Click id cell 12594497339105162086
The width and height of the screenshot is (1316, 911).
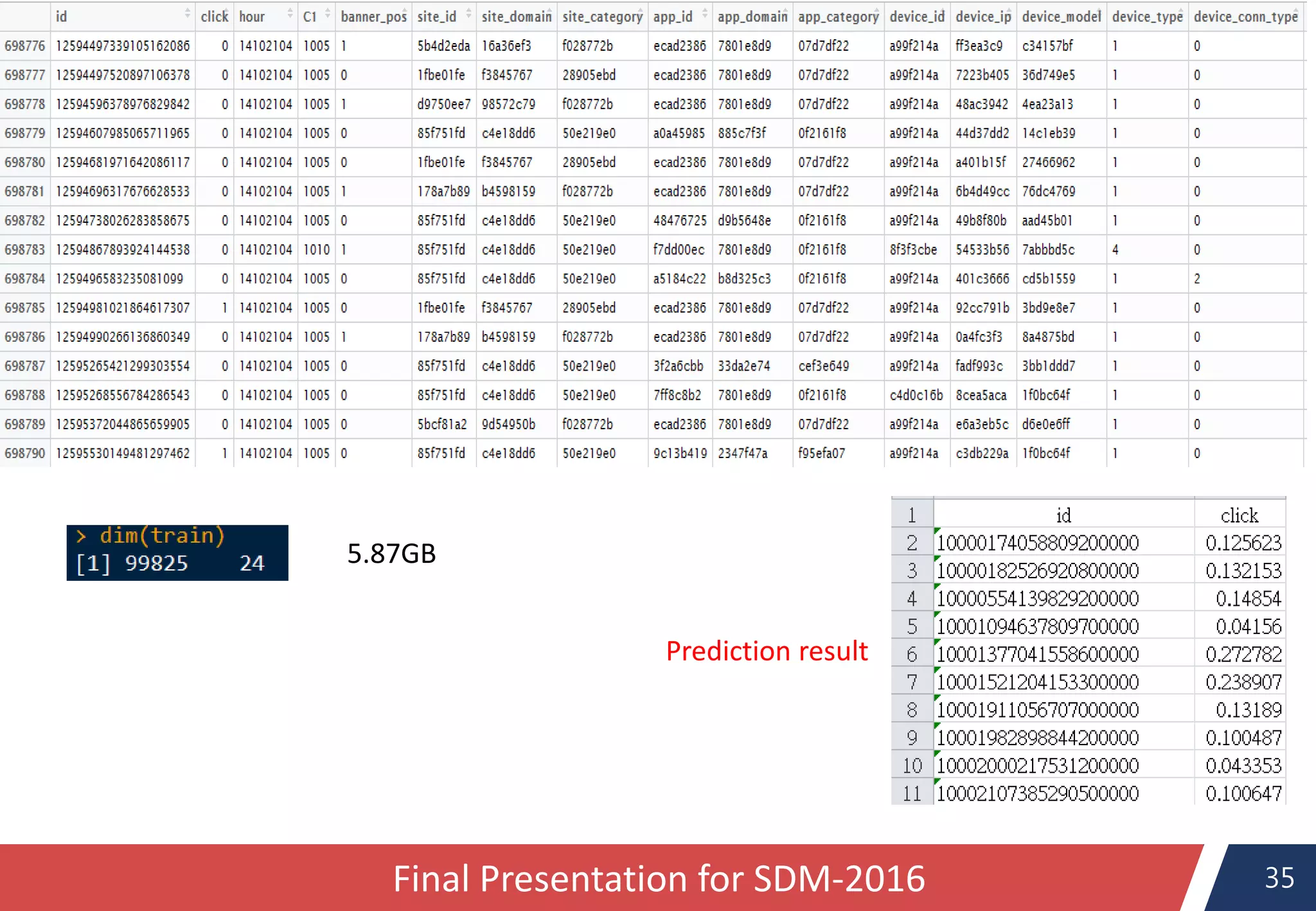coord(123,46)
